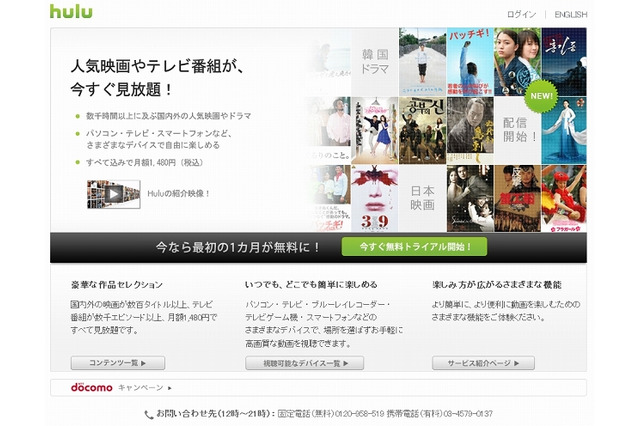The height and width of the screenshot is (426, 640).
Task: Click the phone icon beside お問い合わせ先
Action: point(149,415)
